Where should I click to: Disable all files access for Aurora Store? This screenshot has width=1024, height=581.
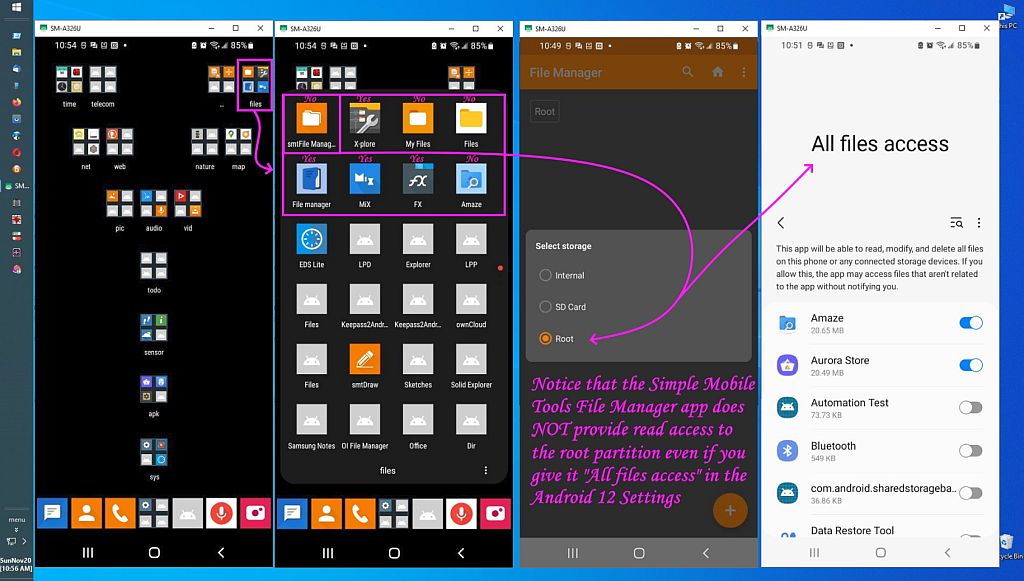(970, 366)
